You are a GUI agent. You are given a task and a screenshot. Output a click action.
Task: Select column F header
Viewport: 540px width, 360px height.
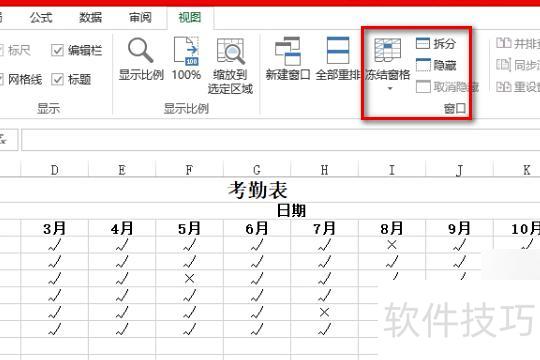click(189, 169)
